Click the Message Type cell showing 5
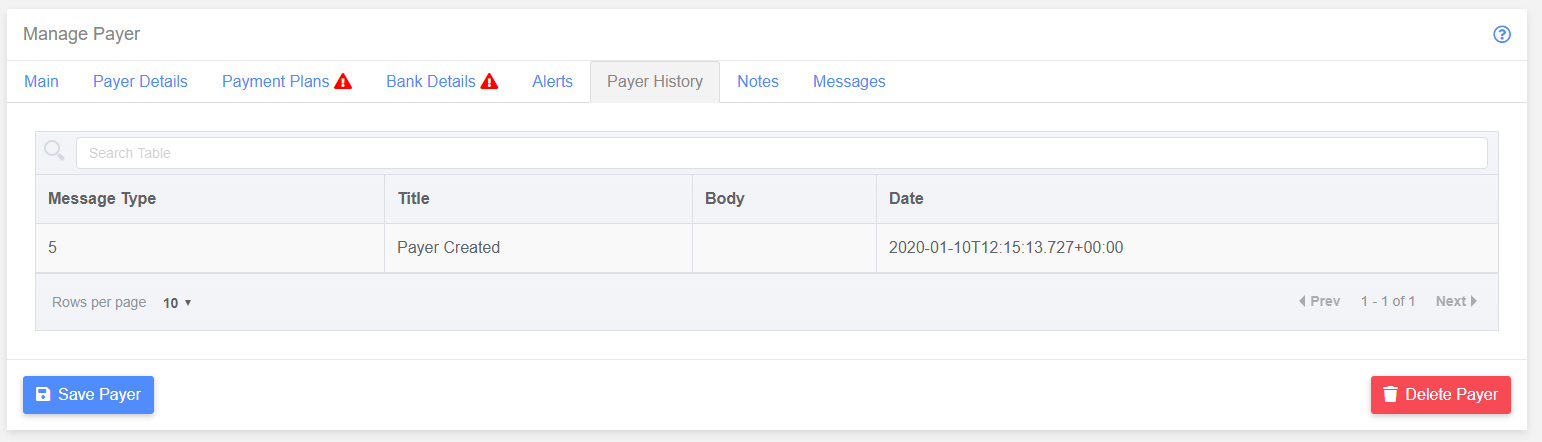 point(210,247)
